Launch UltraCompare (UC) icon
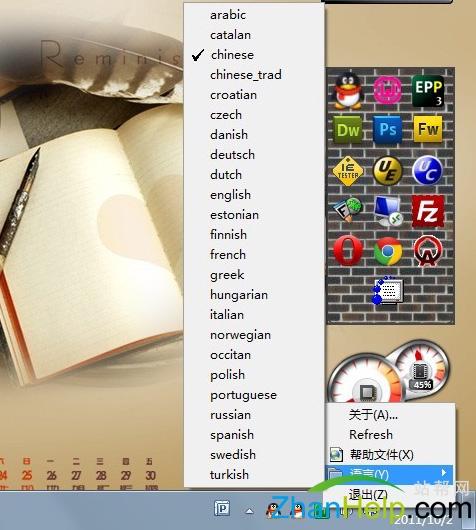Image resolution: width=476 pixels, height=530 pixels. click(427, 170)
